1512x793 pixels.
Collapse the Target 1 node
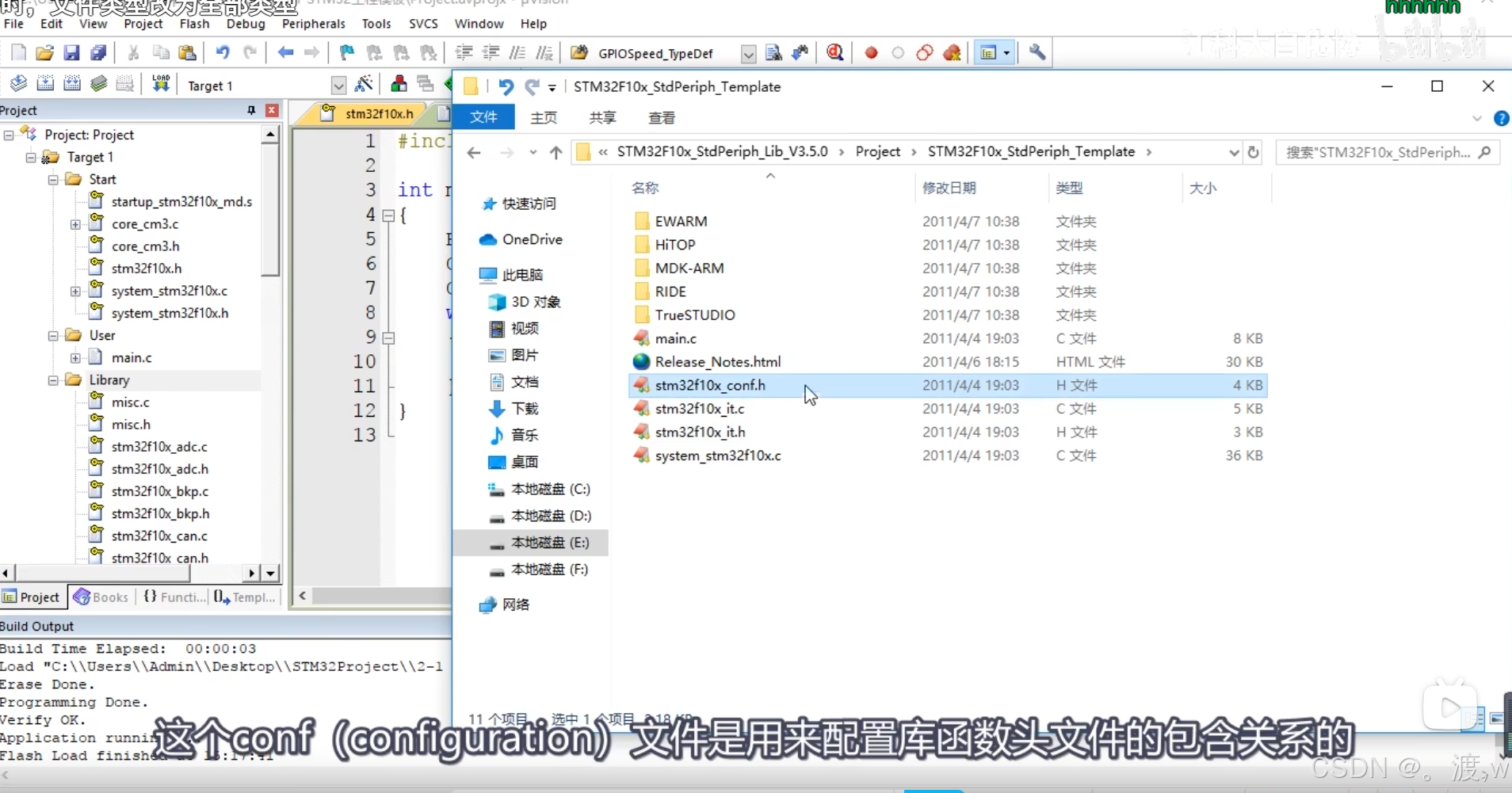coord(31,158)
